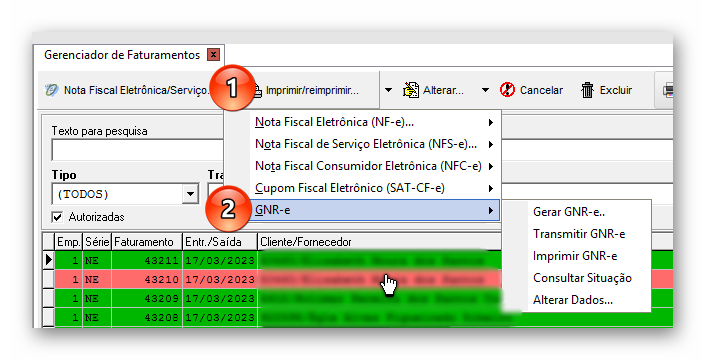Click the Alterar edit icon
This screenshot has width=705, height=360.
411,90
